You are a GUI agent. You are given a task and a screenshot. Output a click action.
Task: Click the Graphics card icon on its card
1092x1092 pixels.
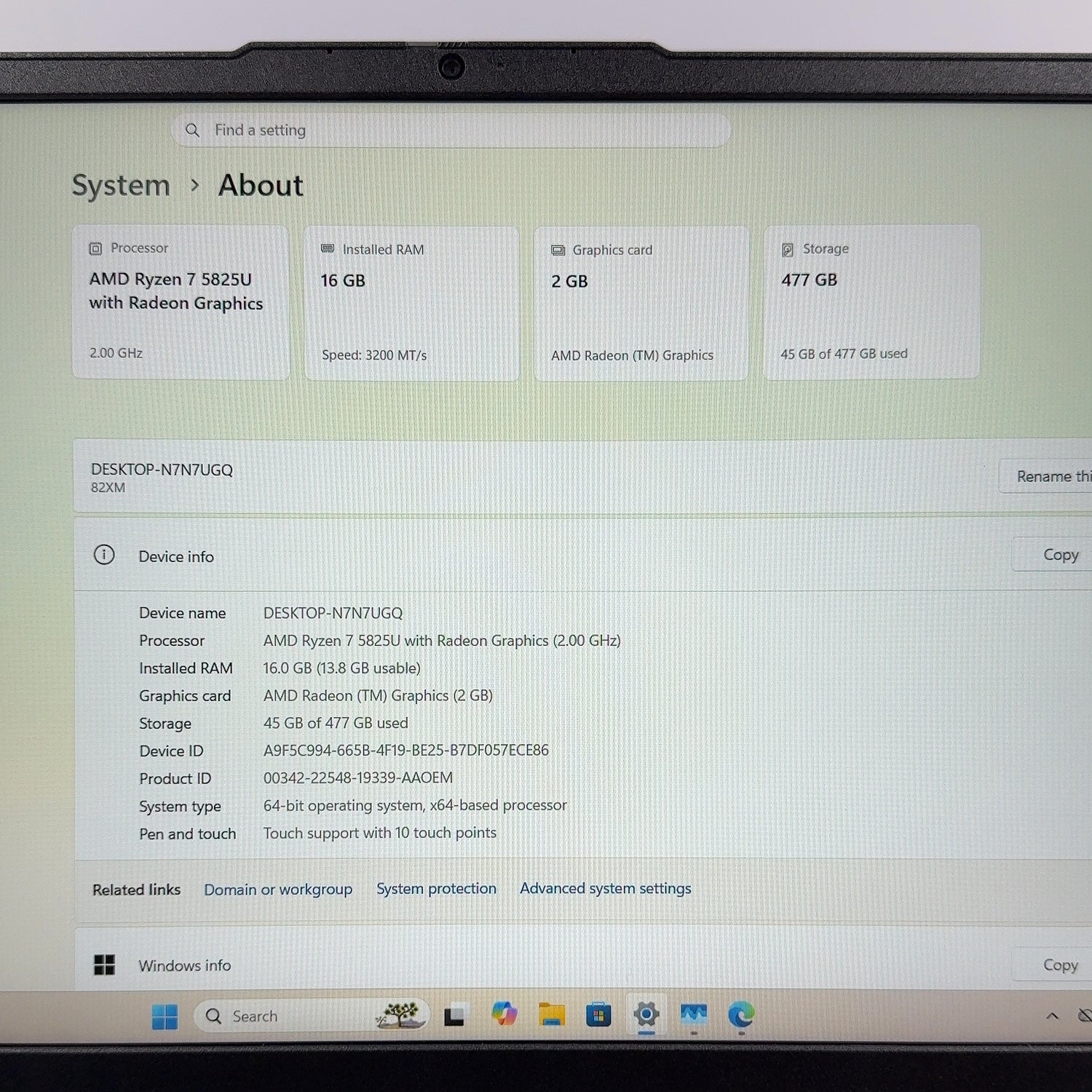(x=558, y=250)
